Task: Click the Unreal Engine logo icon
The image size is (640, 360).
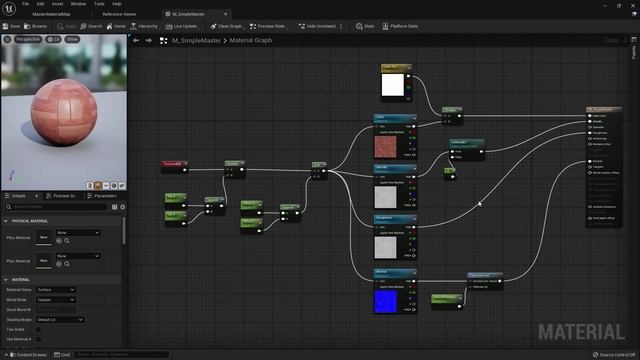Action: (x=9, y=8)
